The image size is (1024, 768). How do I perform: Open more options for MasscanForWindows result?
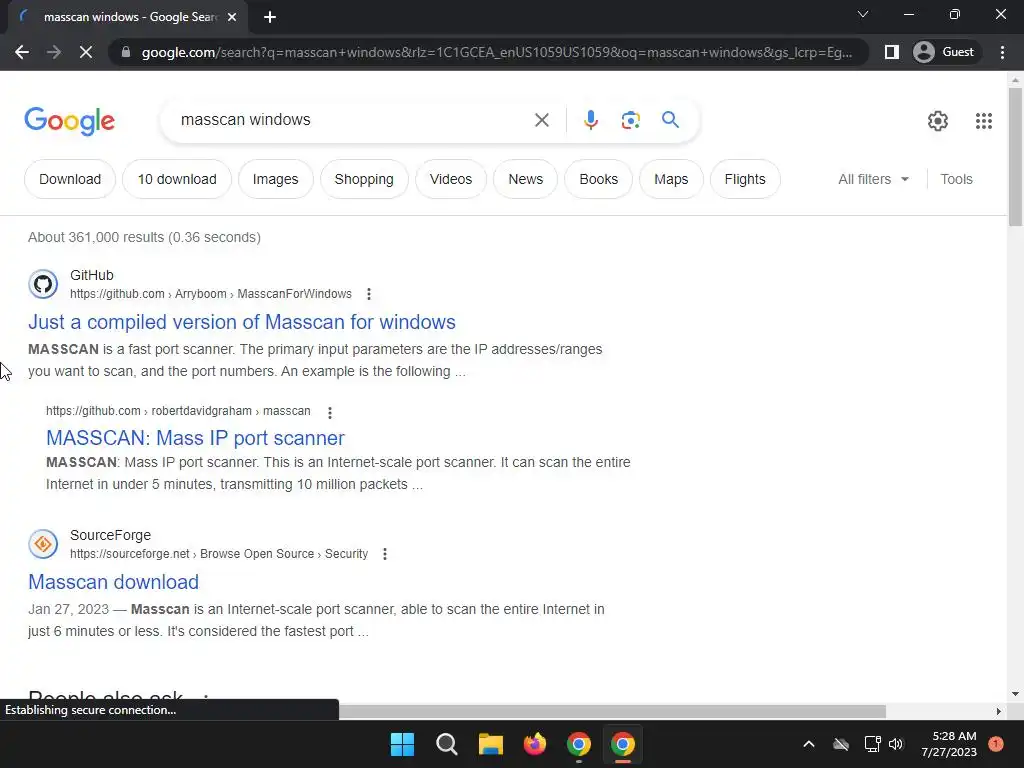[369, 294]
